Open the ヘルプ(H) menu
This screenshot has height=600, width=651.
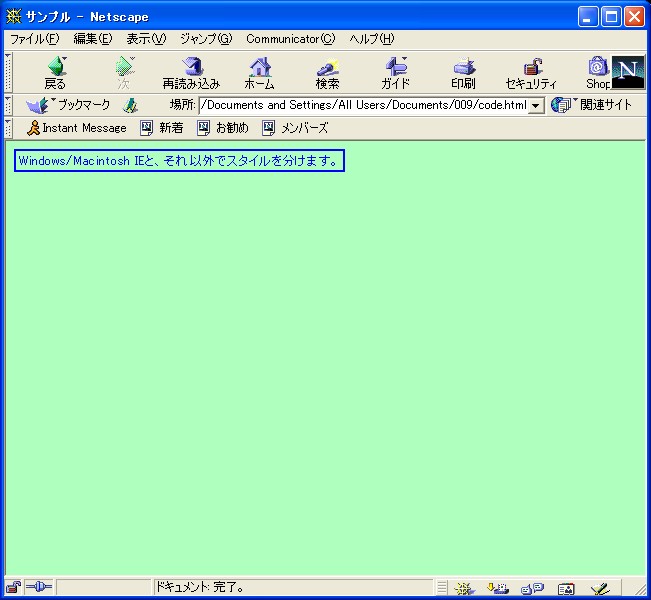point(372,39)
